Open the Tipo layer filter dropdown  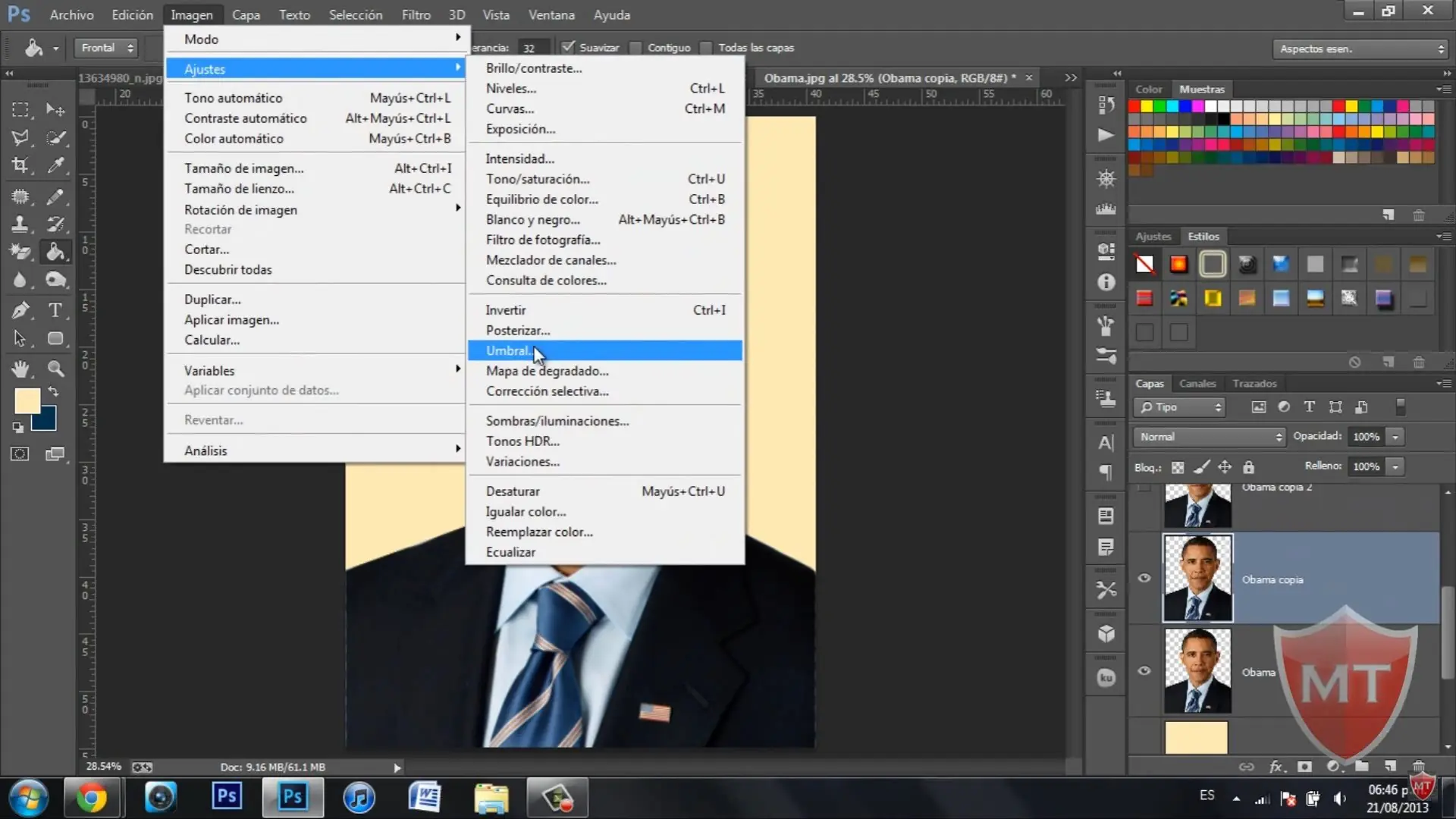coord(1179,407)
